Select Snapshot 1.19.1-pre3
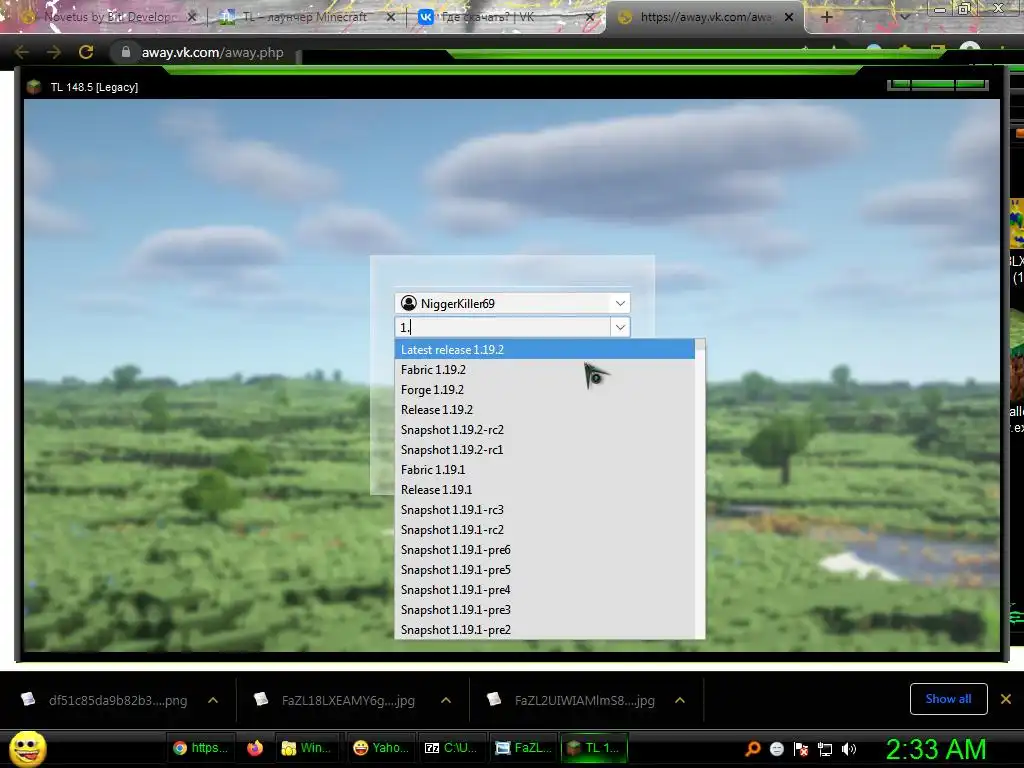The width and height of the screenshot is (1024, 768). [545, 610]
